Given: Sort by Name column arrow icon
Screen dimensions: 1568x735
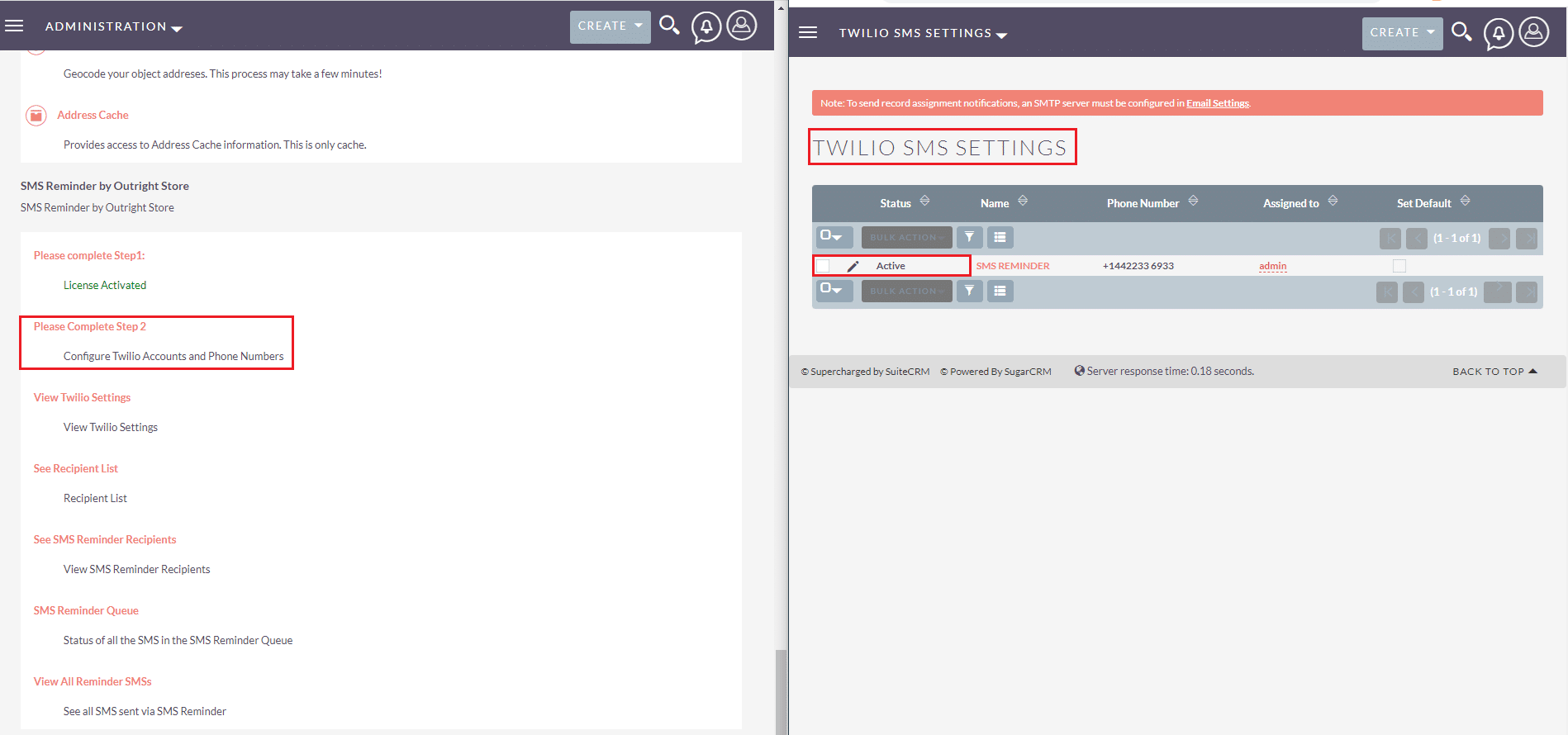Looking at the screenshot, I should pos(1023,201).
